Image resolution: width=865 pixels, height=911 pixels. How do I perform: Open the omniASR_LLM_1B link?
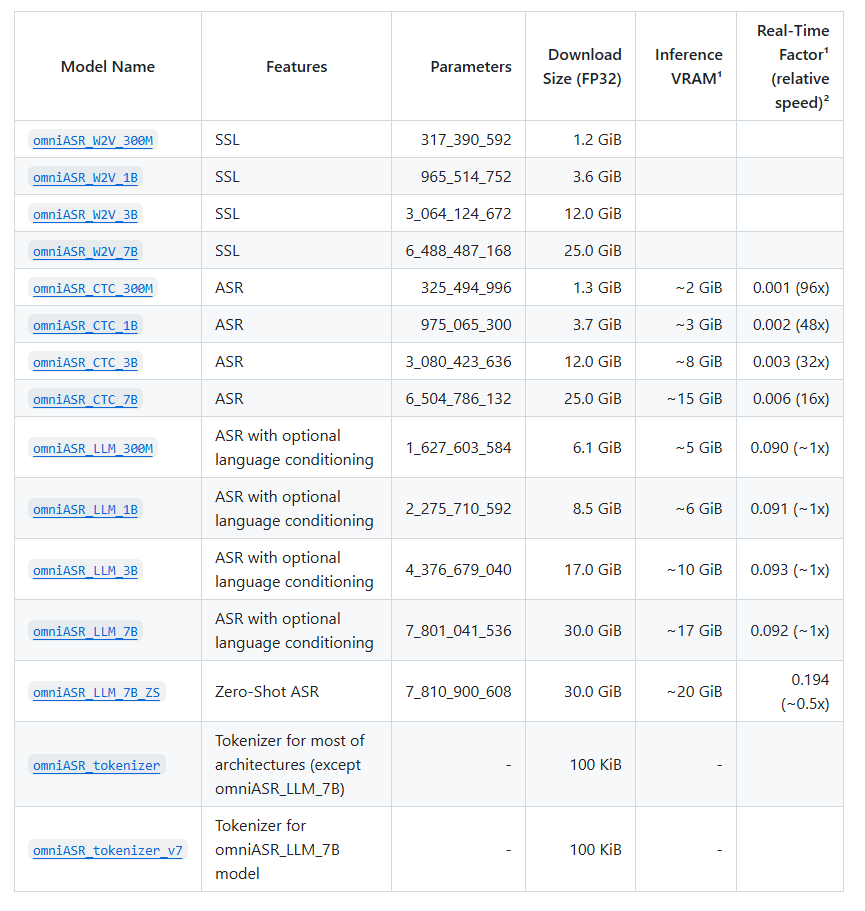coord(85,510)
